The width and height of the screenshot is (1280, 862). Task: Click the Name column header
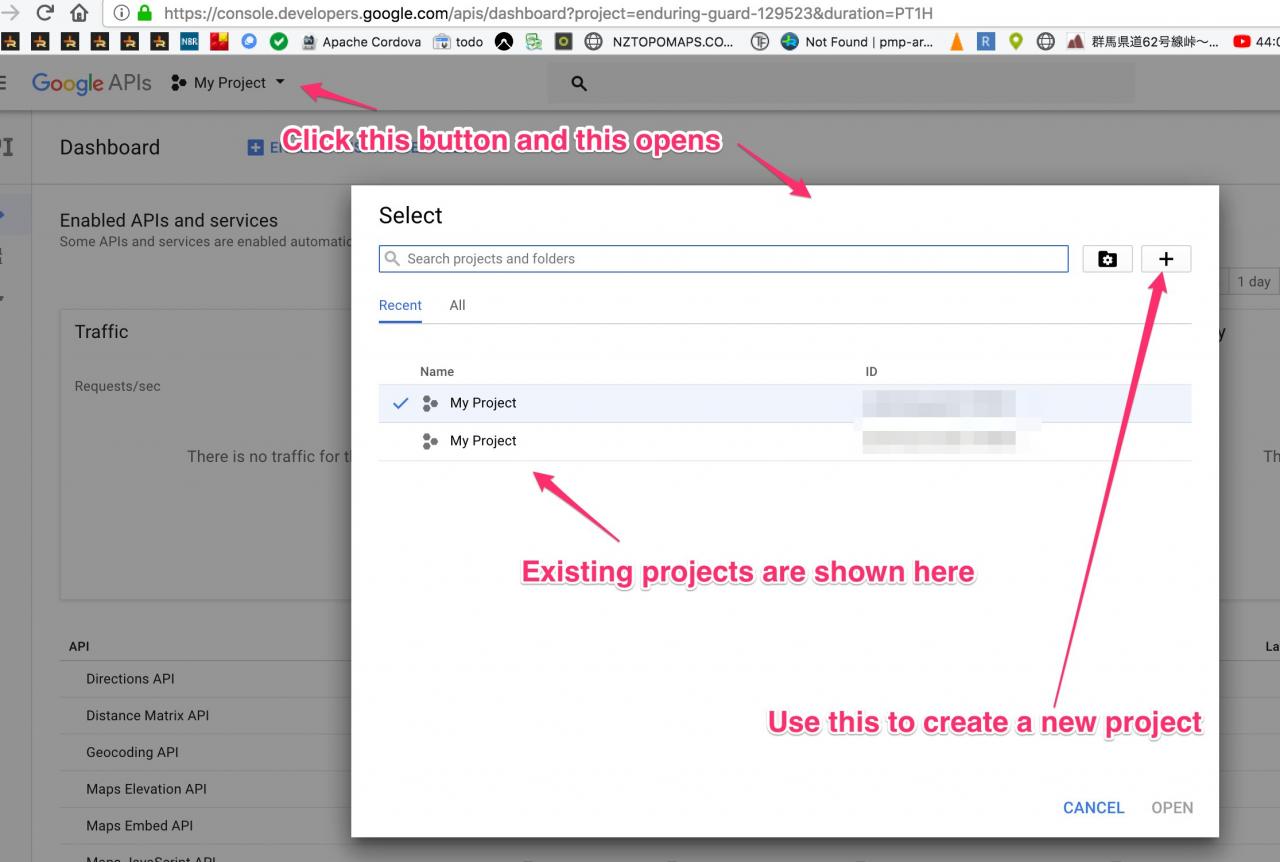click(437, 371)
